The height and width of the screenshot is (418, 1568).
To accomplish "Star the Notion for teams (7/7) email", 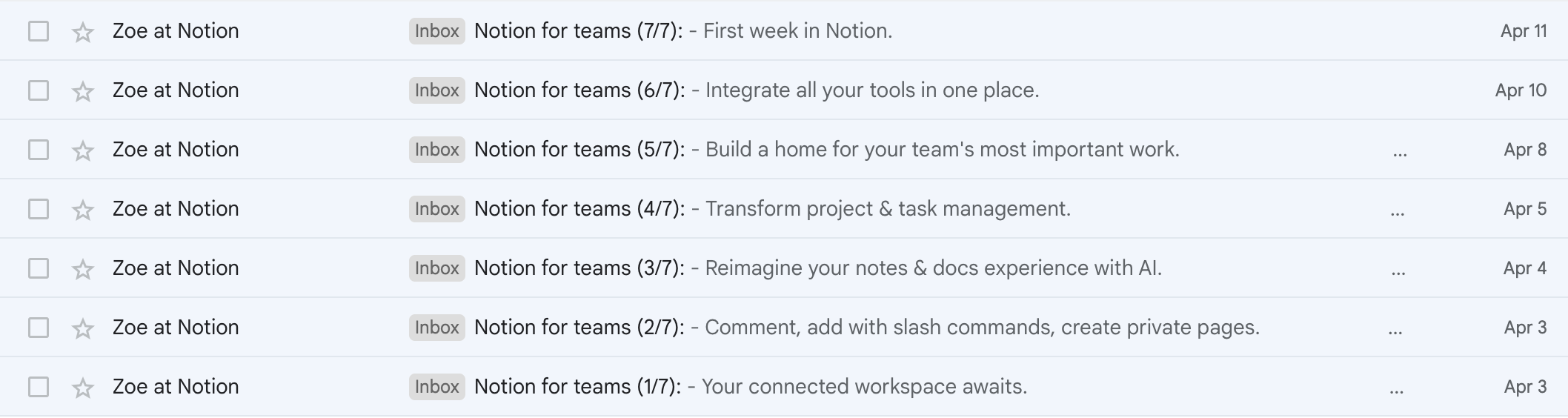I will pos(82,32).
